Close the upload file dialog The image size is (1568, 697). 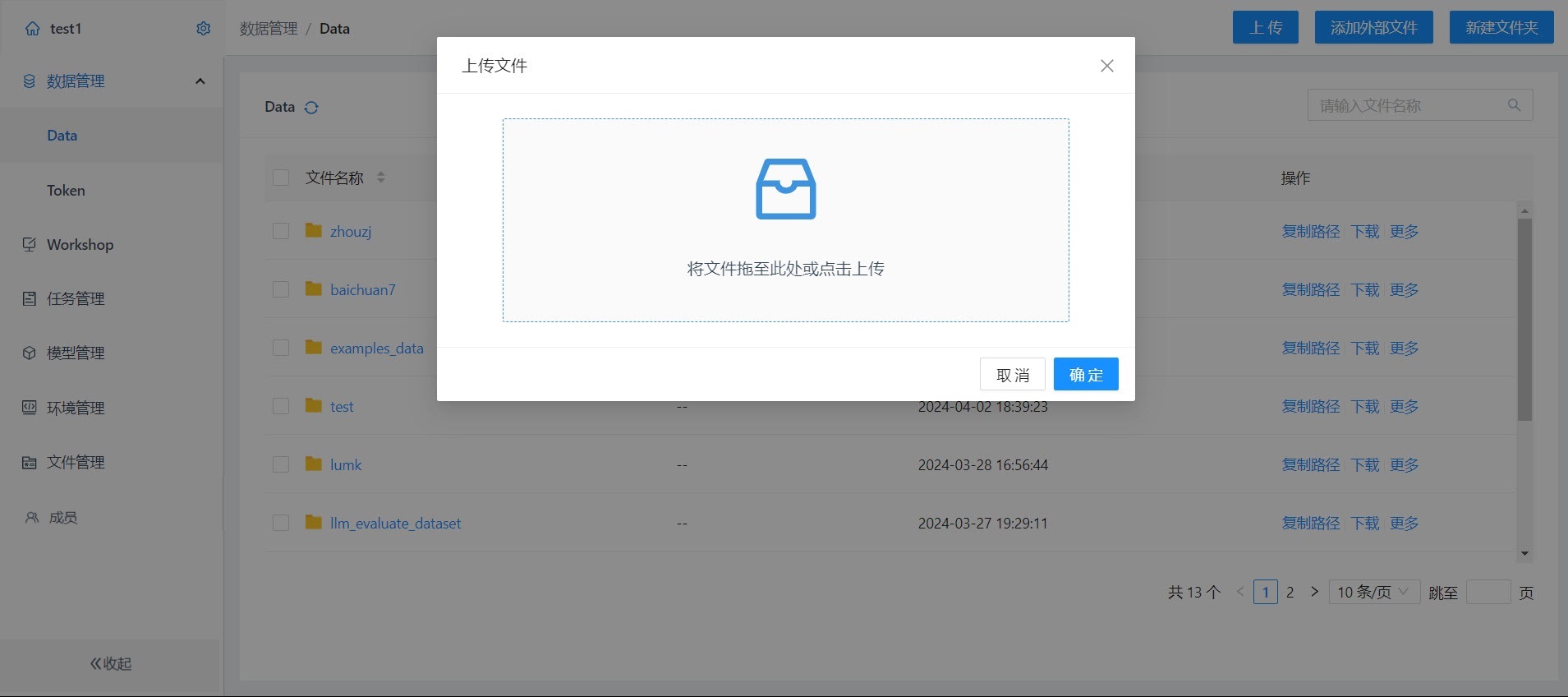pos(1106,66)
